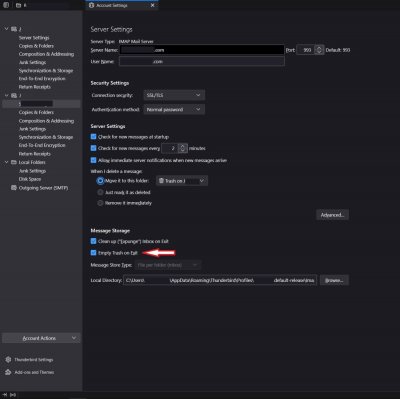Screen dimensions: 400x399
Task: Toggle Empty Trash on Exit checkbox
Action: click(x=93, y=253)
